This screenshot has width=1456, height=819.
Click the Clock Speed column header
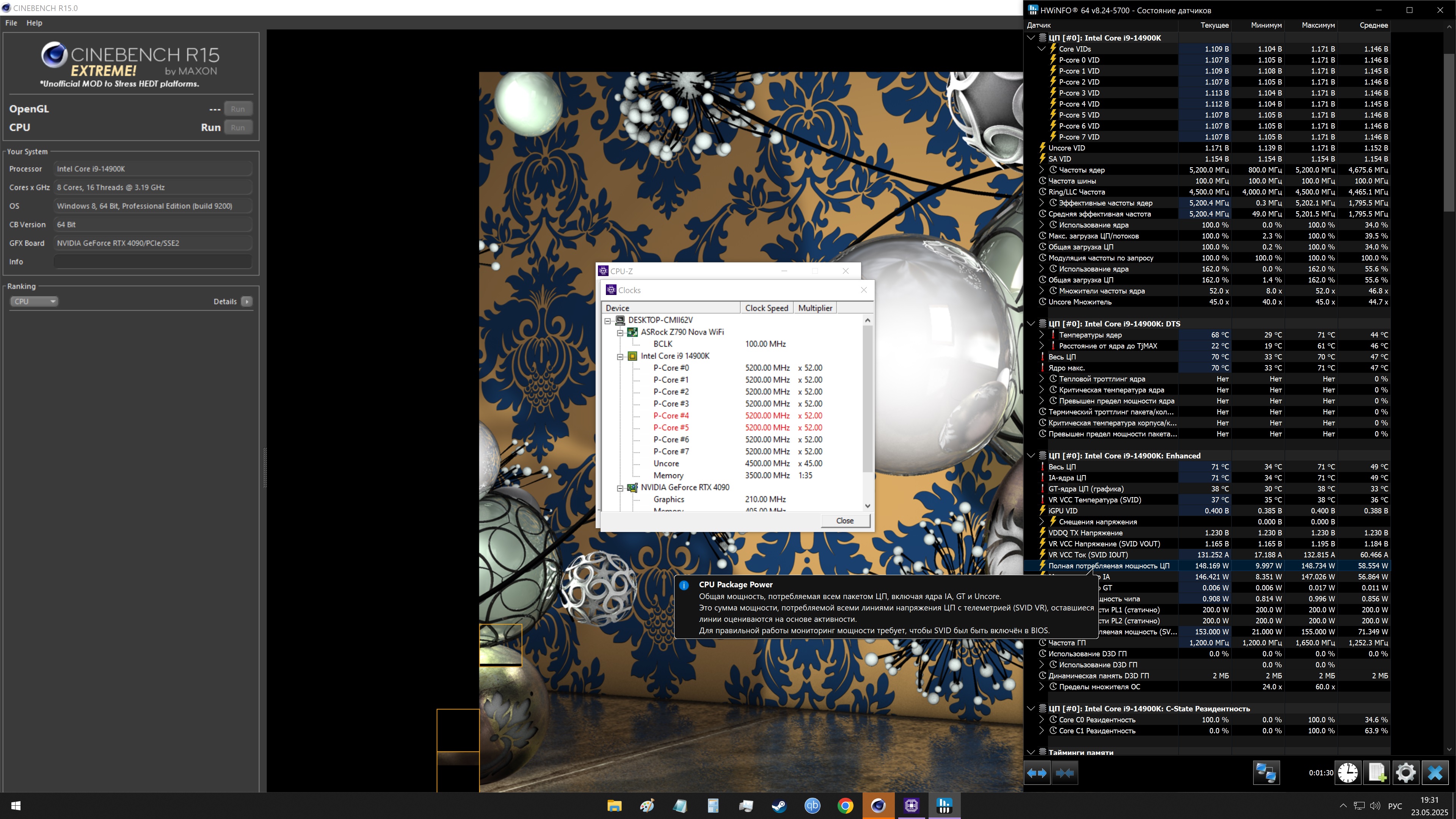pos(766,308)
